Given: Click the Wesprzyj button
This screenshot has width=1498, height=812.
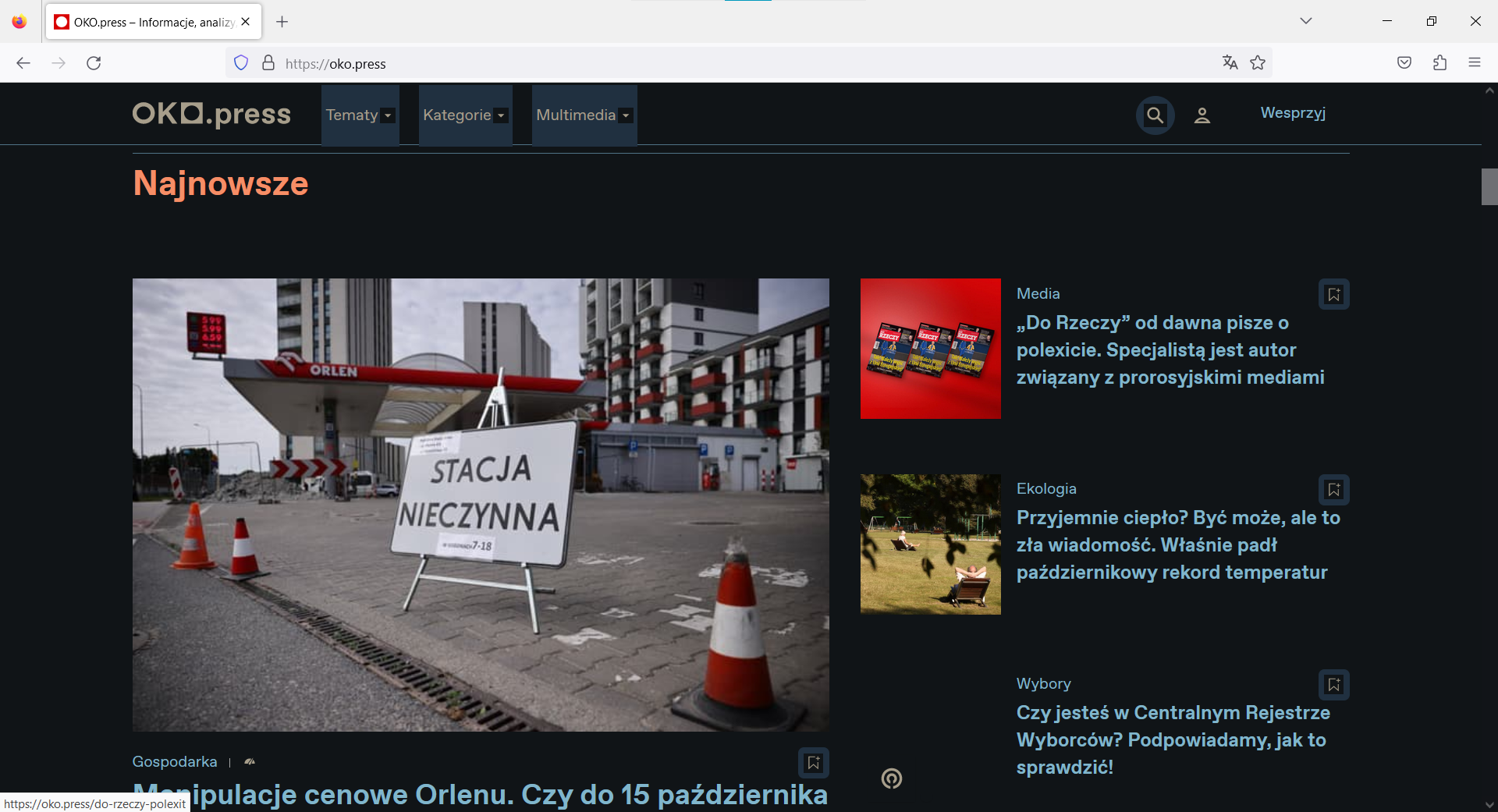Looking at the screenshot, I should 1293,113.
